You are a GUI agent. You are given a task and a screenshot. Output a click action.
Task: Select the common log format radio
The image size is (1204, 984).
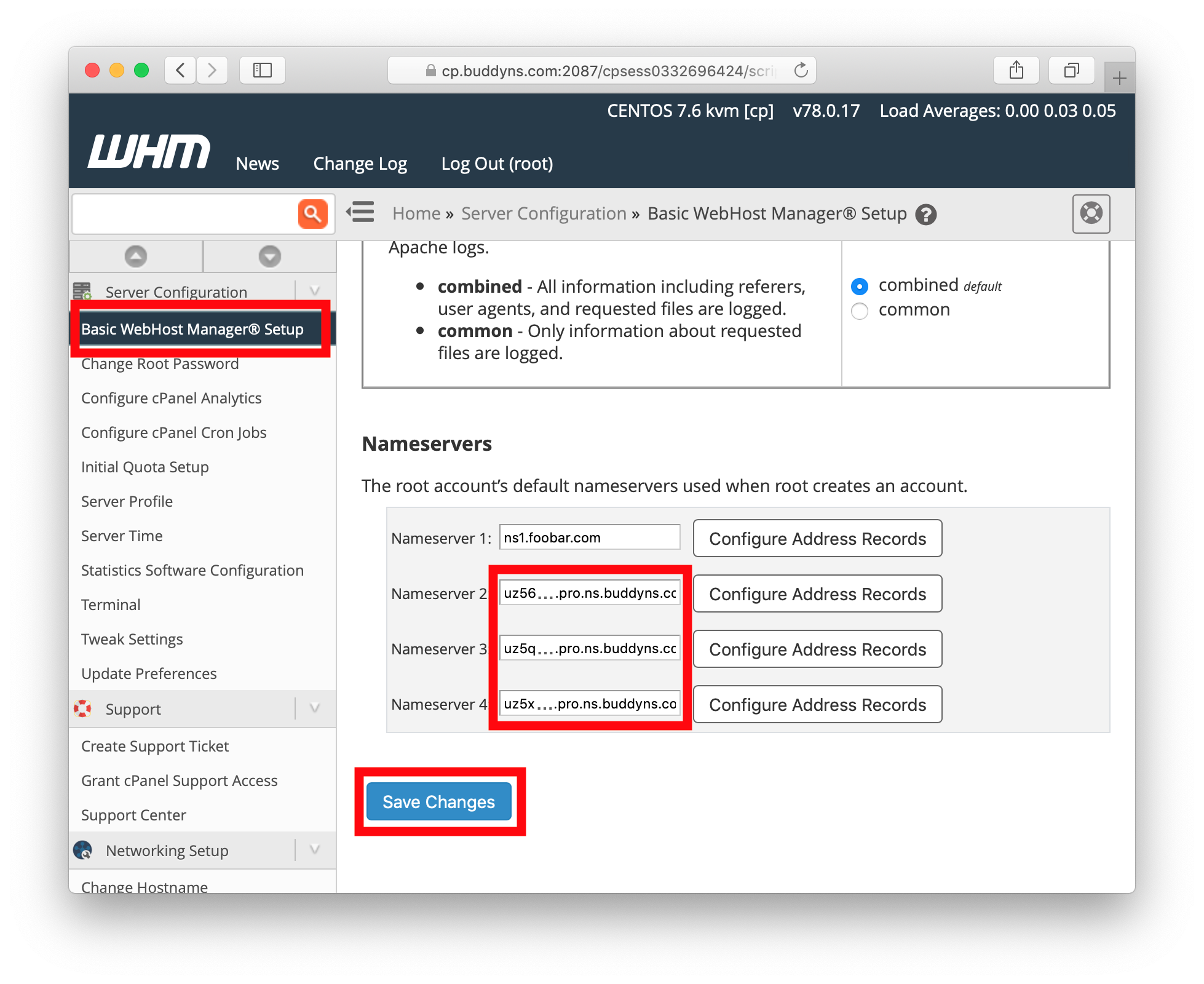pos(859,311)
